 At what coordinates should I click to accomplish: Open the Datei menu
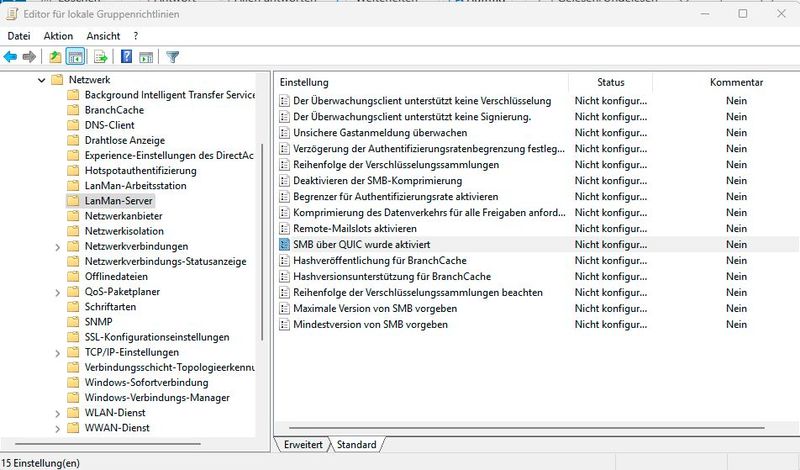click(x=19, y=36)
